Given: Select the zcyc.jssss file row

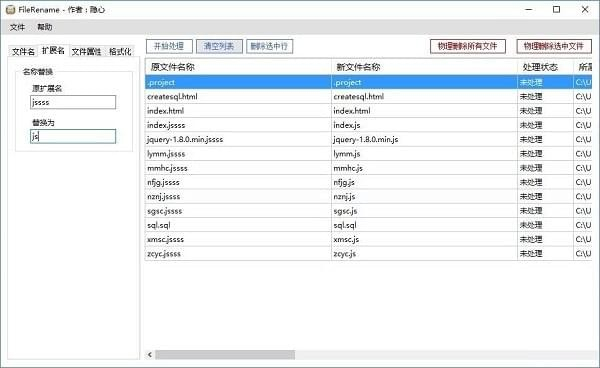Looking at the screenshot, I should point(368,254).
